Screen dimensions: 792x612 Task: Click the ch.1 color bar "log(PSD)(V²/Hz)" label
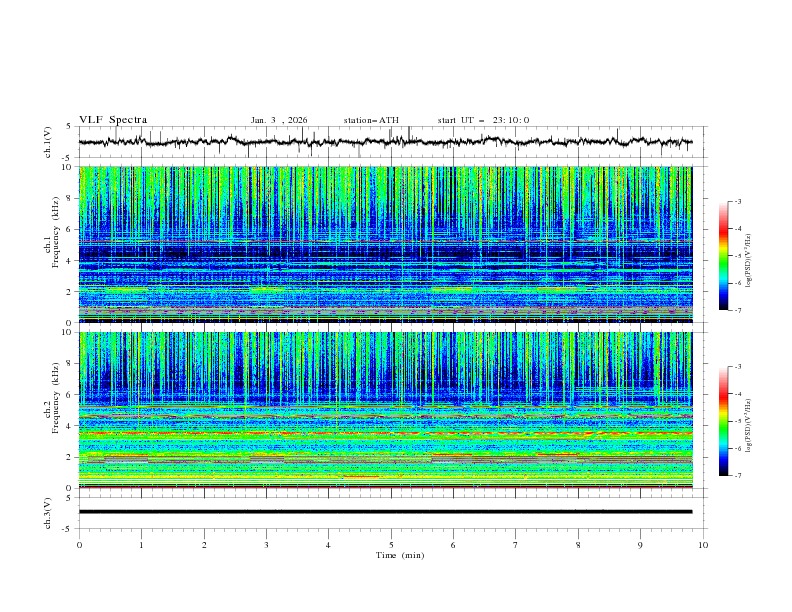[x=748, y=261]
